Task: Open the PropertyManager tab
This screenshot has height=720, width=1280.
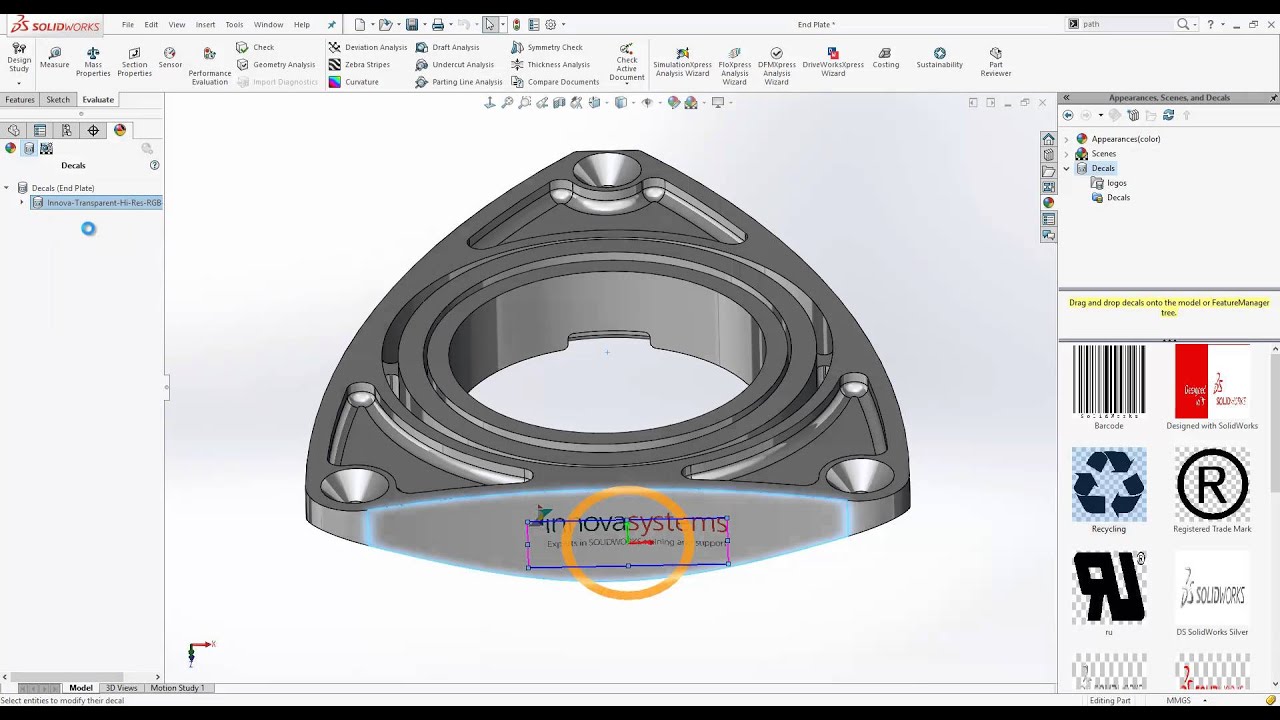Action: (40, 130)
